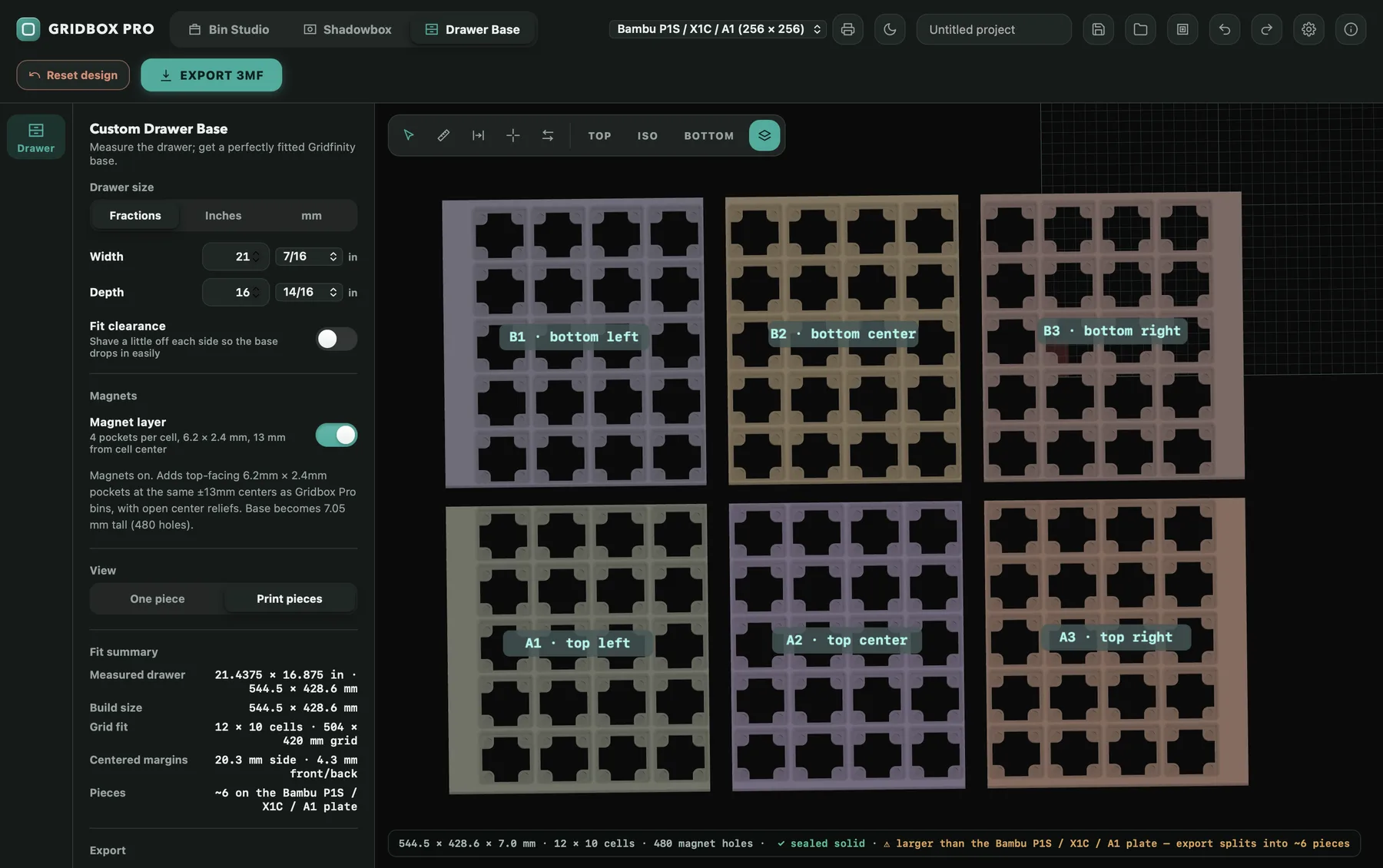1383x868 pixels.
Task: Switch theme with the moon icon
Action: pos(890,29)
